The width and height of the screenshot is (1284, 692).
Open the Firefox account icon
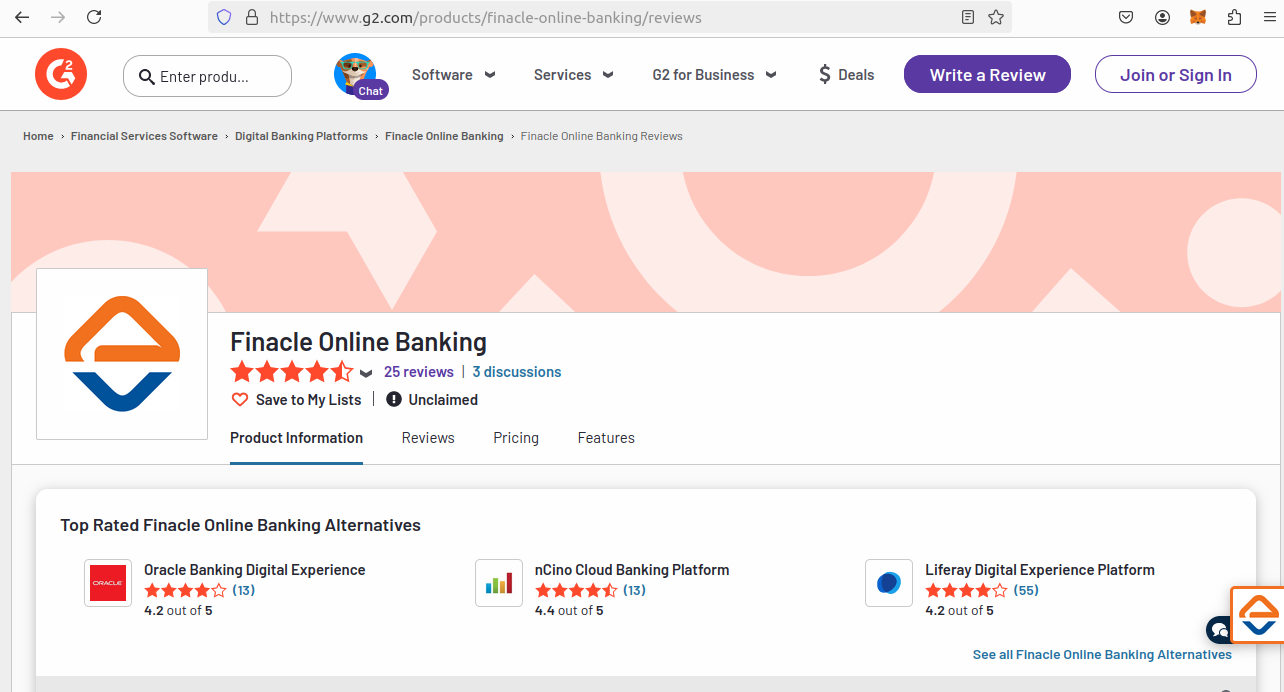[1162, 17]
